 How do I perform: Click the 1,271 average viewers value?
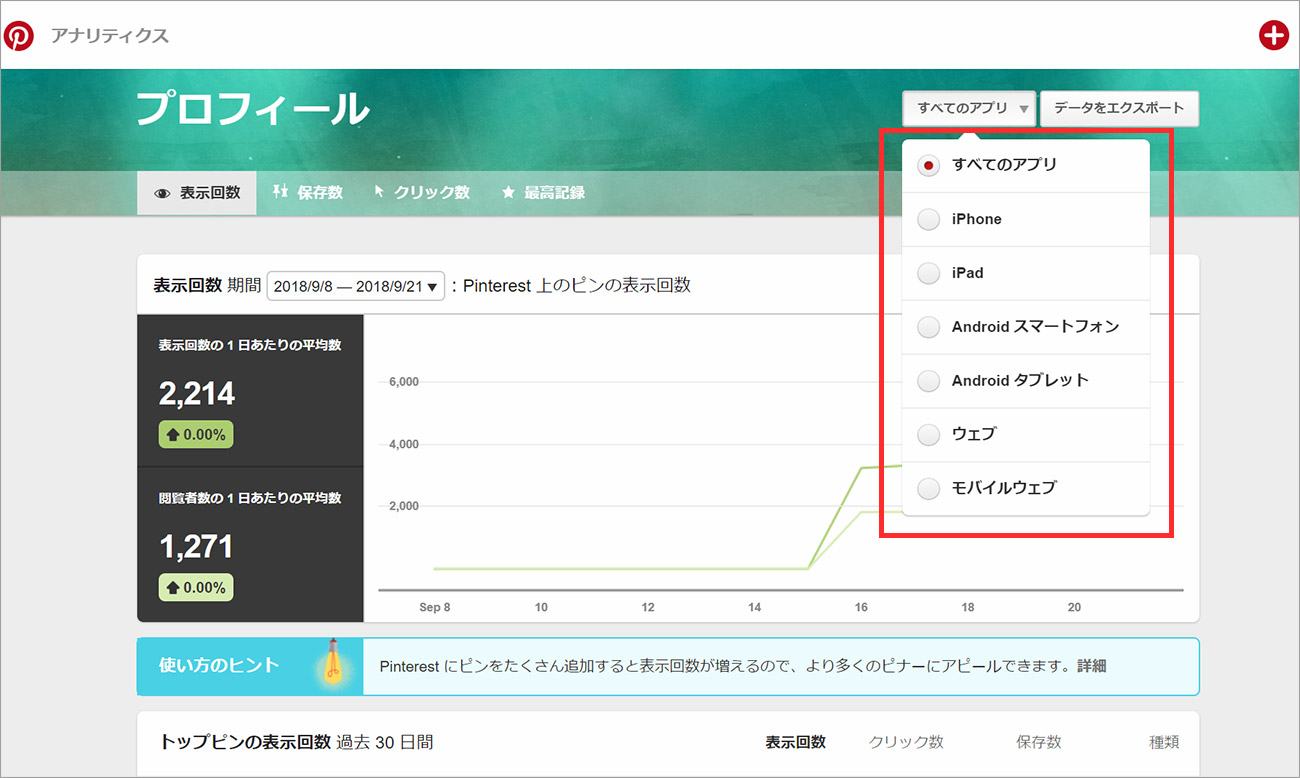[196, 547]
